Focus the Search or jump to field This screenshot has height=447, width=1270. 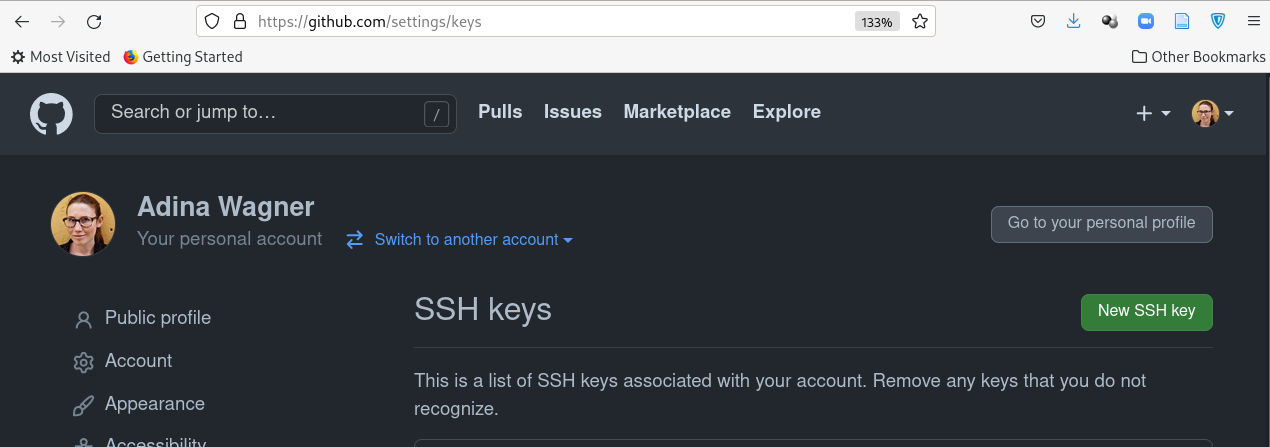coord(260,113)
